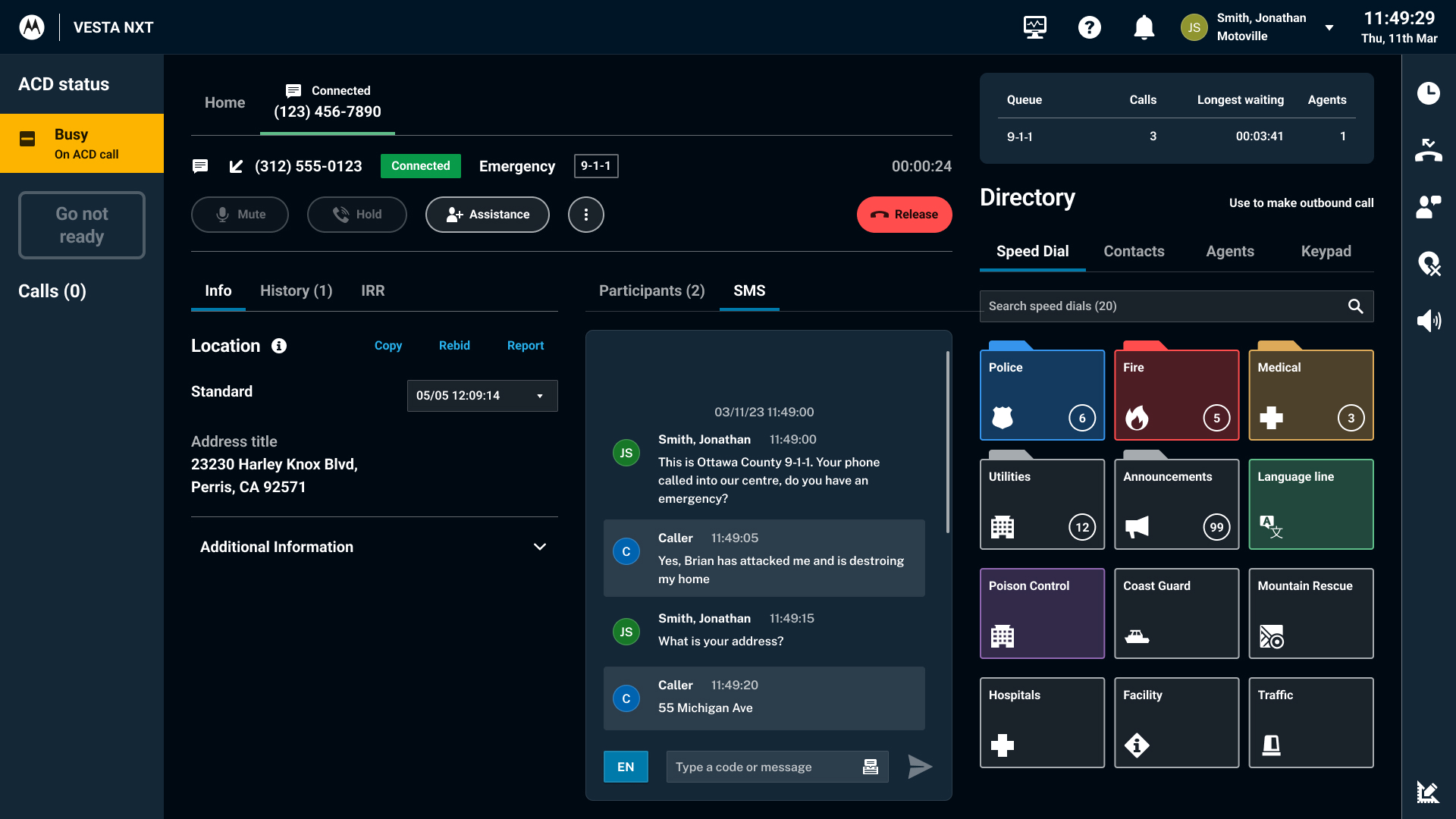Open the wallboard display icon in the top bar
The image size is (1456, 819).
(x=1034, y=27)
